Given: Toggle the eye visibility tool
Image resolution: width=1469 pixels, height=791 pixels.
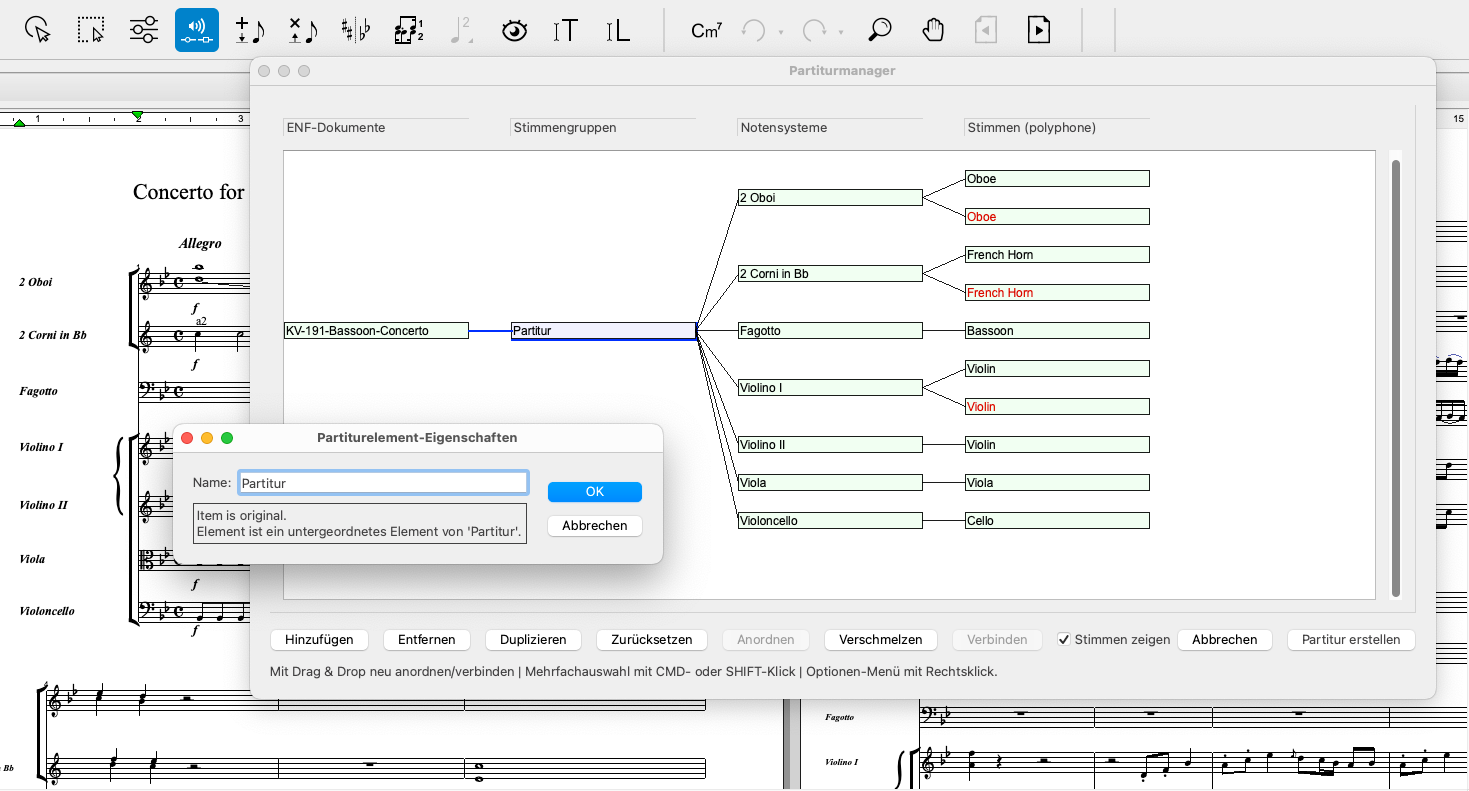Looking at the screenshot, I should click(x=514, y=30).
